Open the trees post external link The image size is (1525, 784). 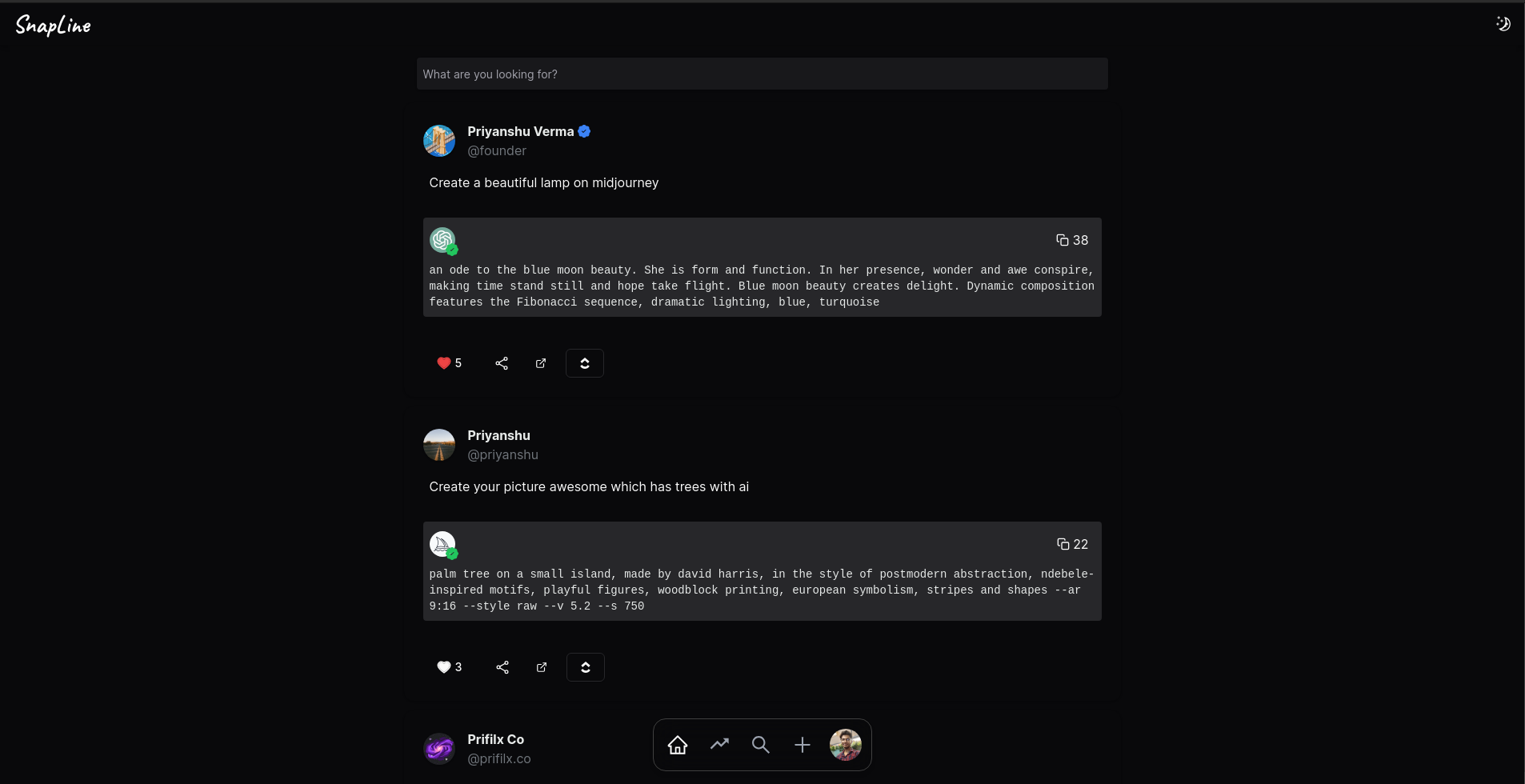point(542,667)
